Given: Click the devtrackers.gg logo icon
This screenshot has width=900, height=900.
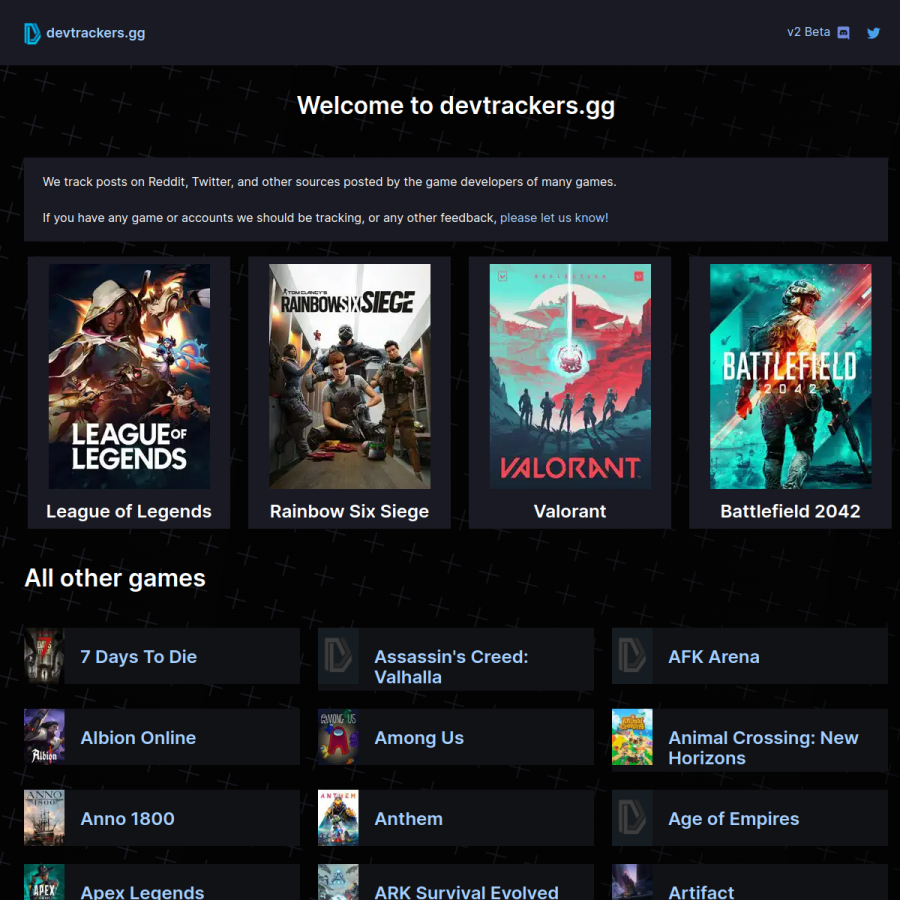Looking at the screenshot, I should point(32,33).
